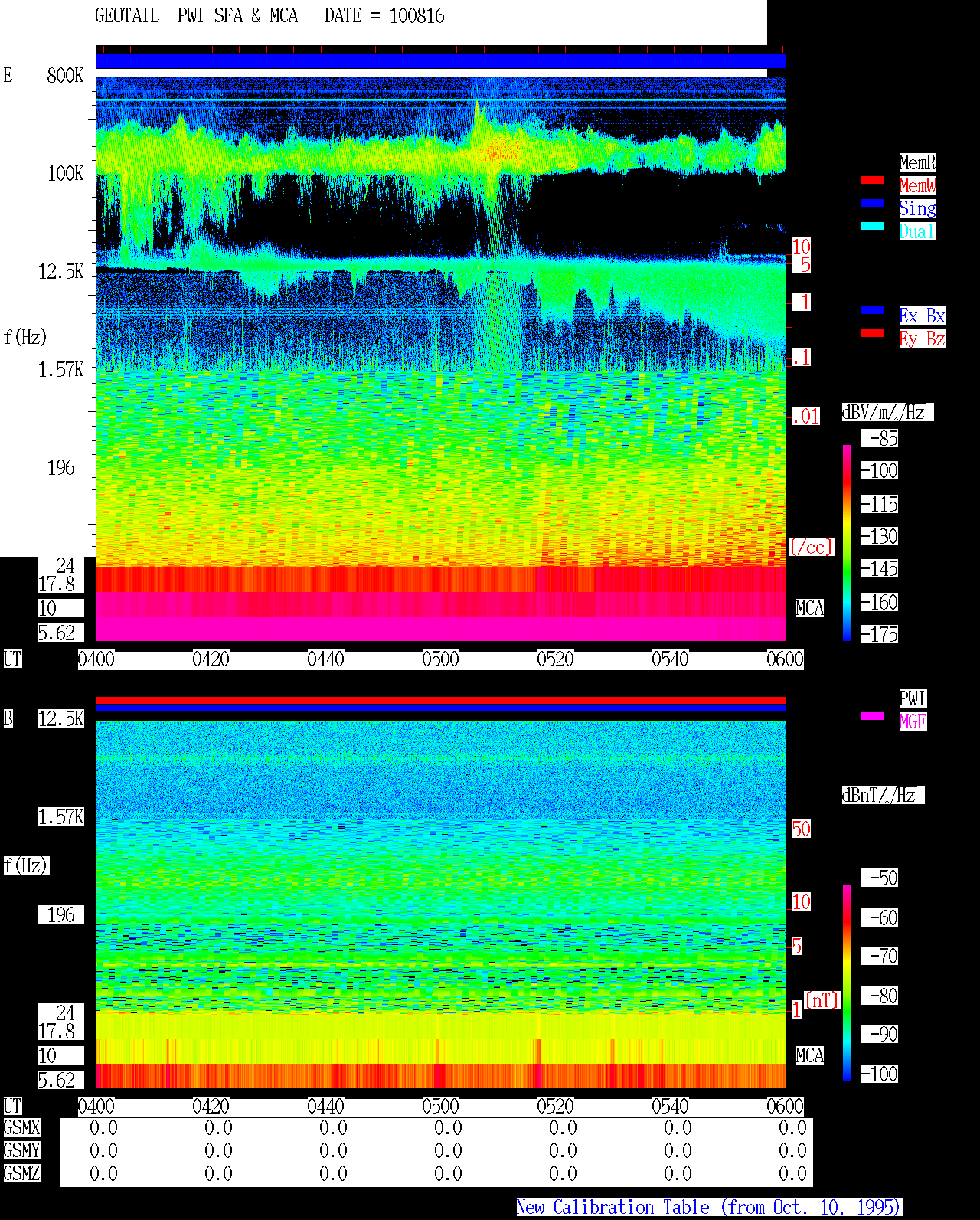This screenshot has width=980, height=1220.
Task: Click the GEOTAIL PWI SFA title text
Action: coord(197,16)
